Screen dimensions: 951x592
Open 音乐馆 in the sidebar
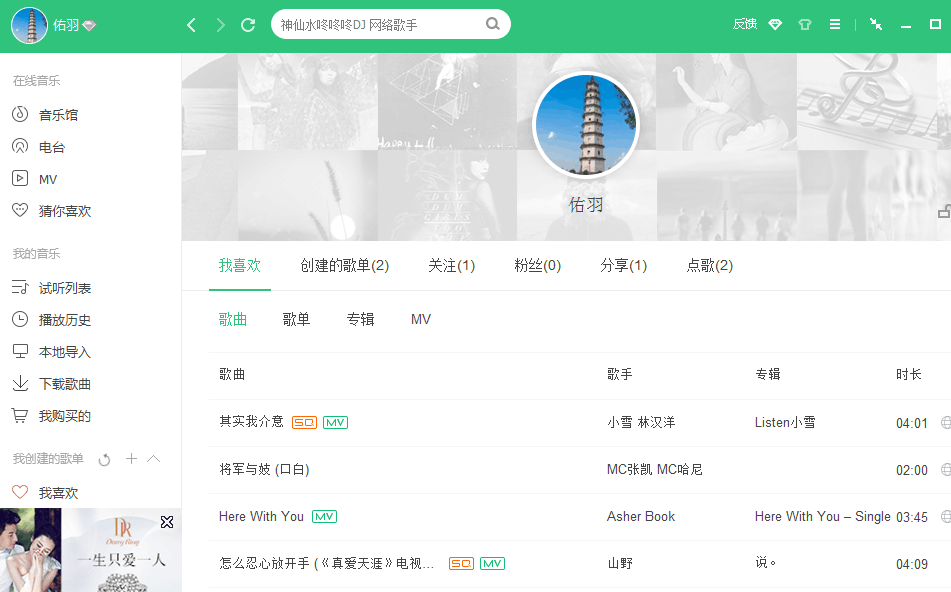pos(58,115)
